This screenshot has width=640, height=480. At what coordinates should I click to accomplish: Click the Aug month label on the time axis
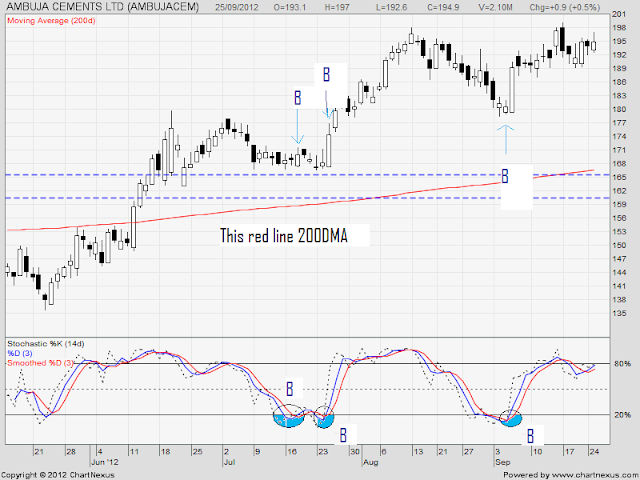click(371, 462)
